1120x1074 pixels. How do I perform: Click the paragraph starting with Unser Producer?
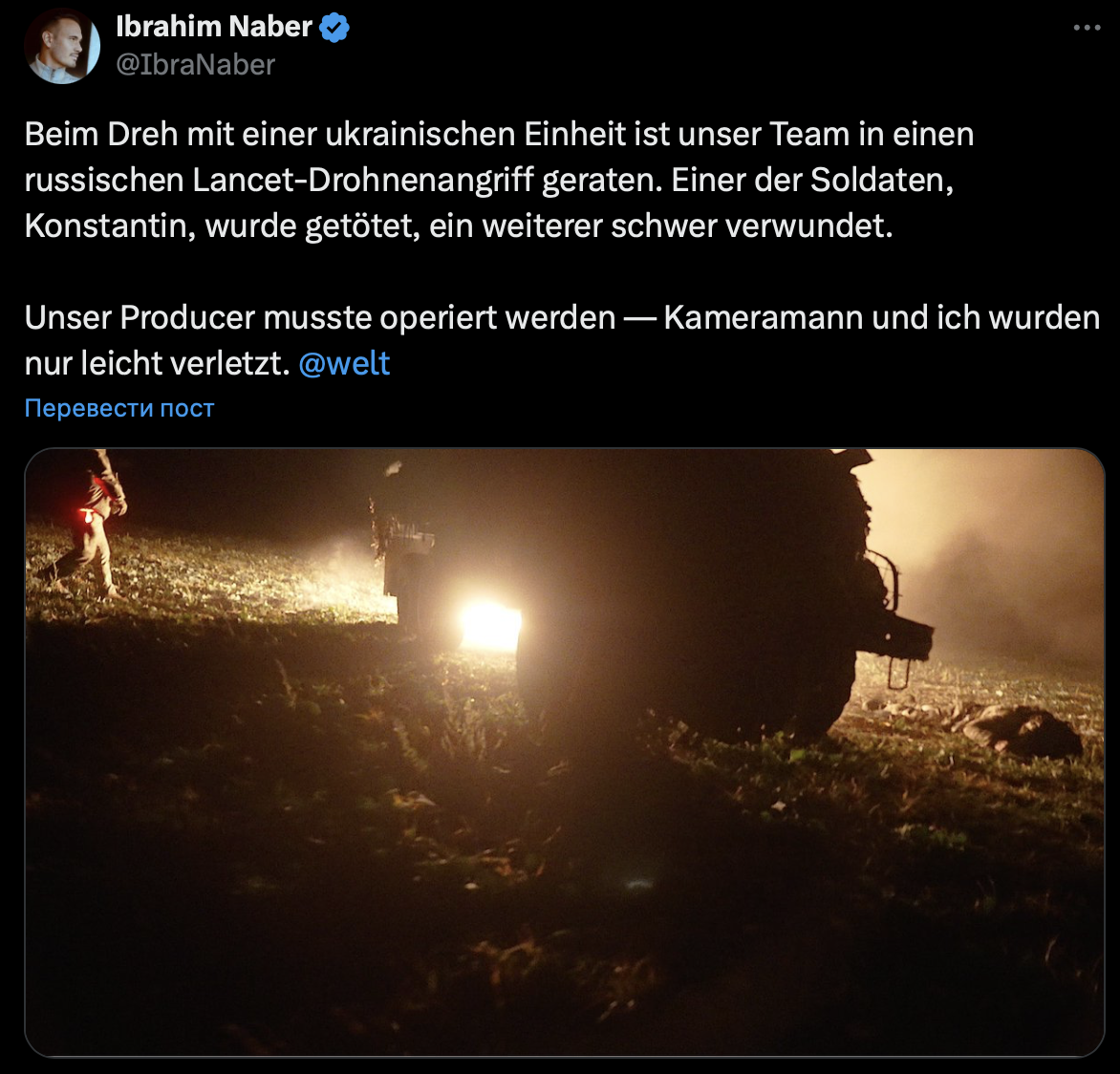pyautogui.click(x=562, y=340)
